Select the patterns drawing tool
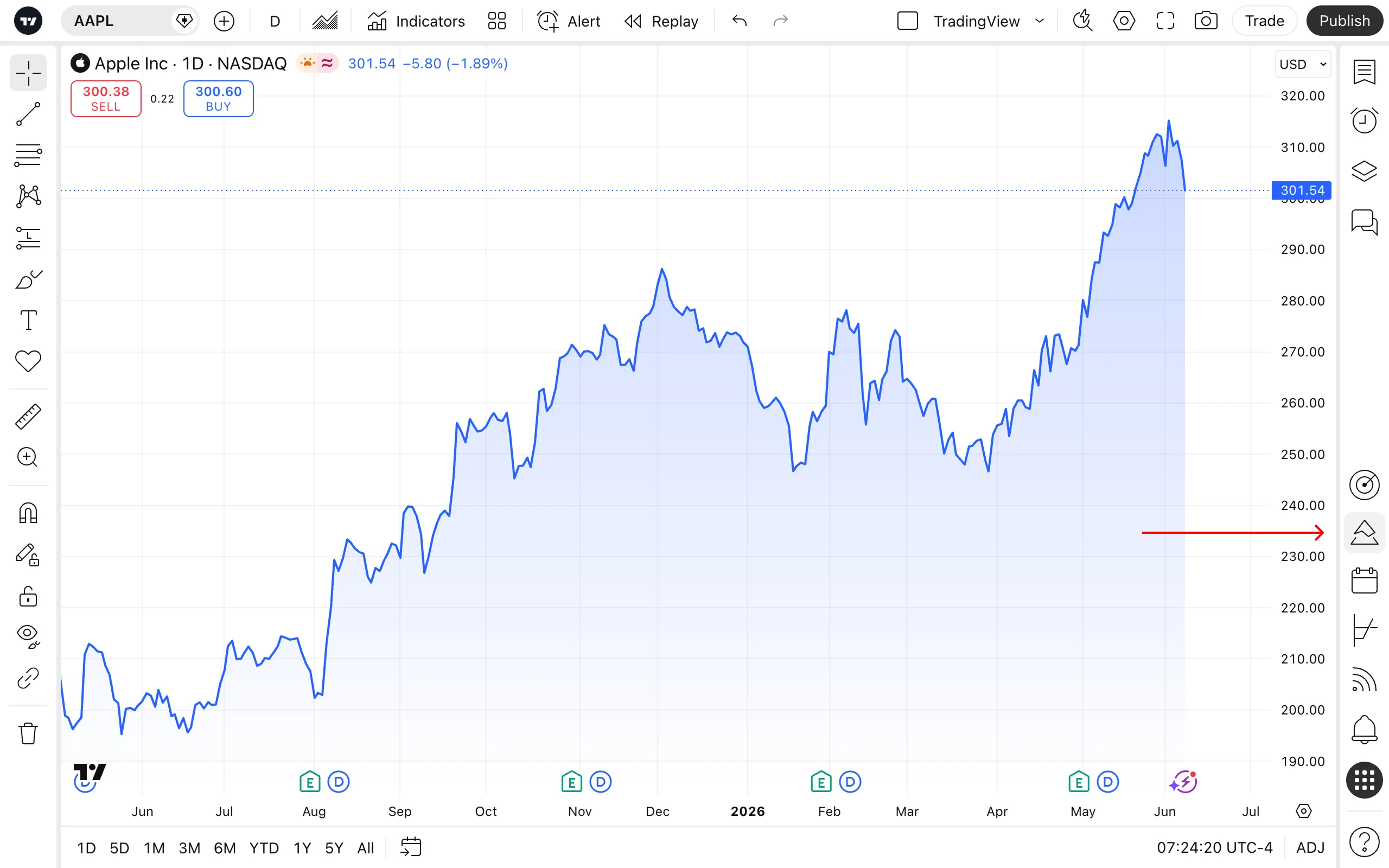This screenshot has height=868, width=1389. point(28,196)
